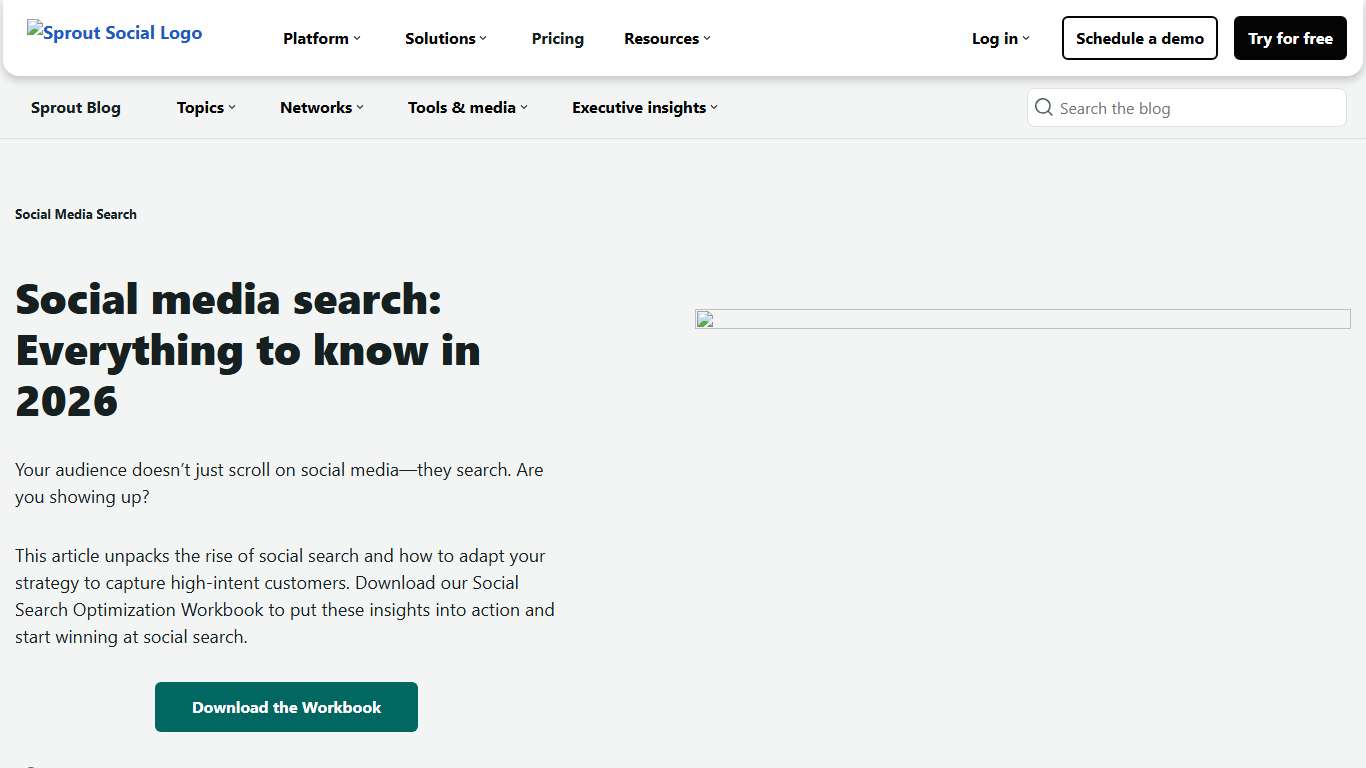
Task: Click the Download the Workbook button
Action: click(x=286, y=706)
